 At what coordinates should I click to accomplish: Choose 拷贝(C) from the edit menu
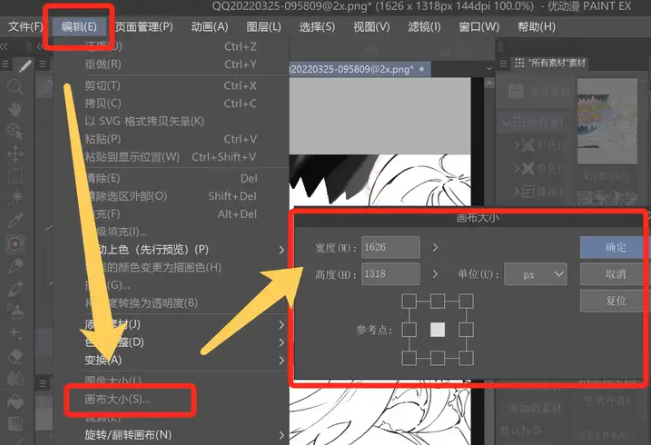click(x=172, y=103)
